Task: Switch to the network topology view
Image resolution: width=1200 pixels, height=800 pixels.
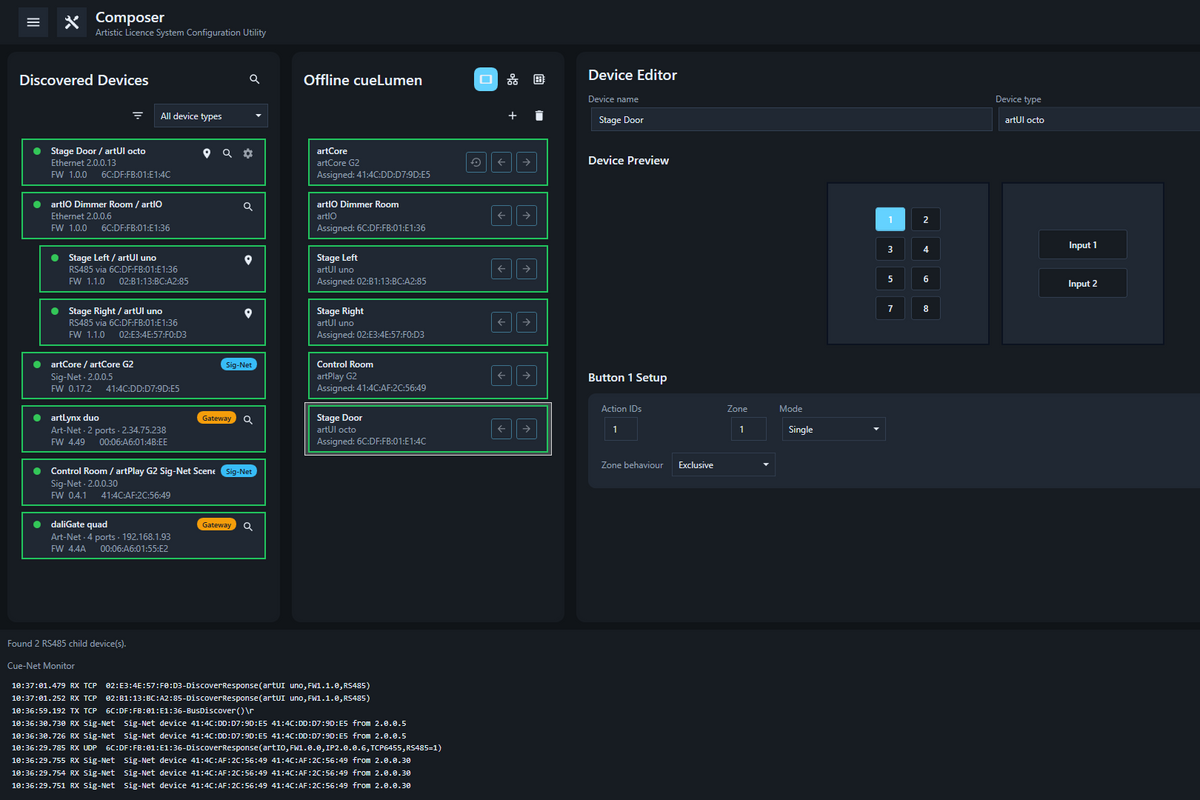Action: 513,79
